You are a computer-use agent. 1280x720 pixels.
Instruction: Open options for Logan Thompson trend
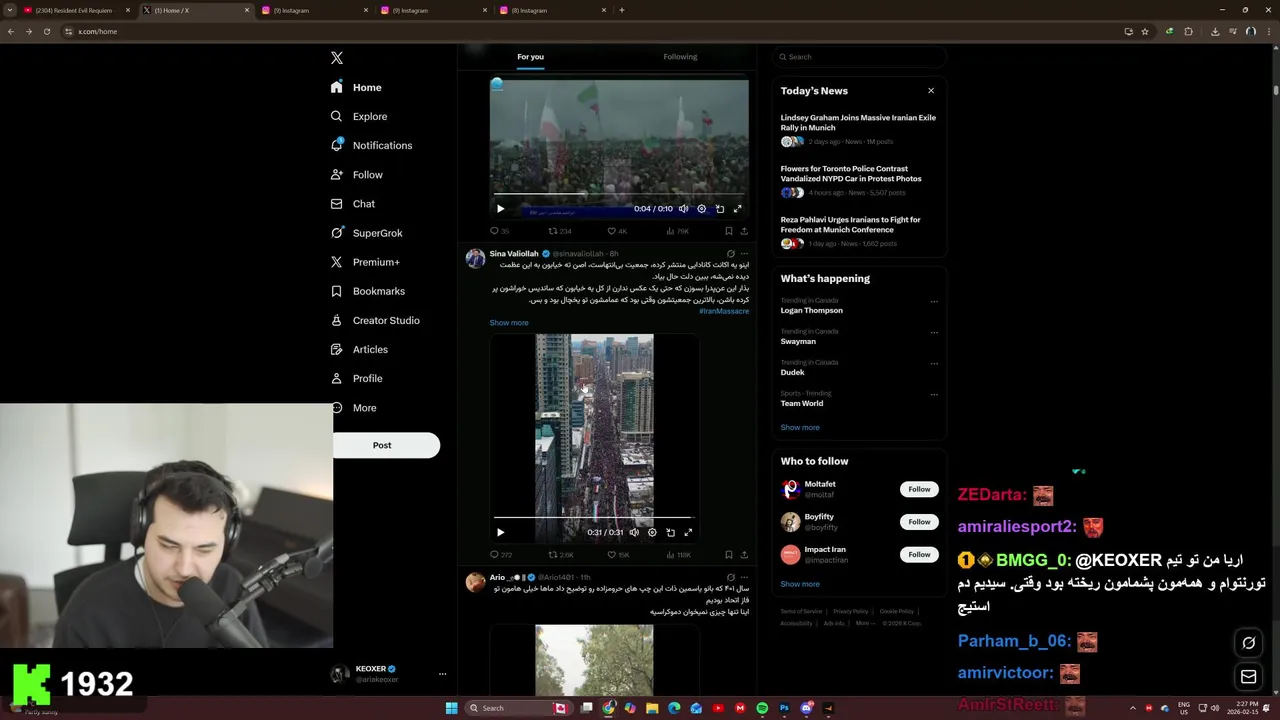(934, 301)
